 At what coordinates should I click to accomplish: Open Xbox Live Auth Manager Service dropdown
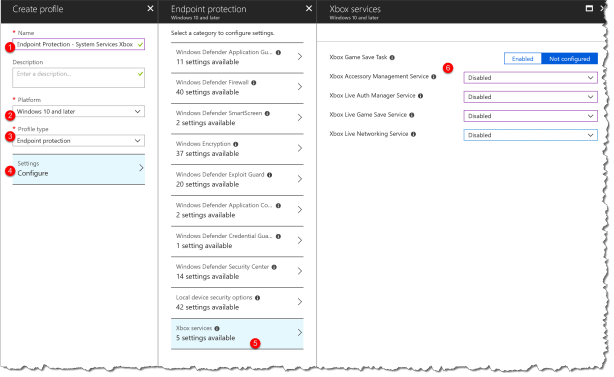click(x=531, y=97)
